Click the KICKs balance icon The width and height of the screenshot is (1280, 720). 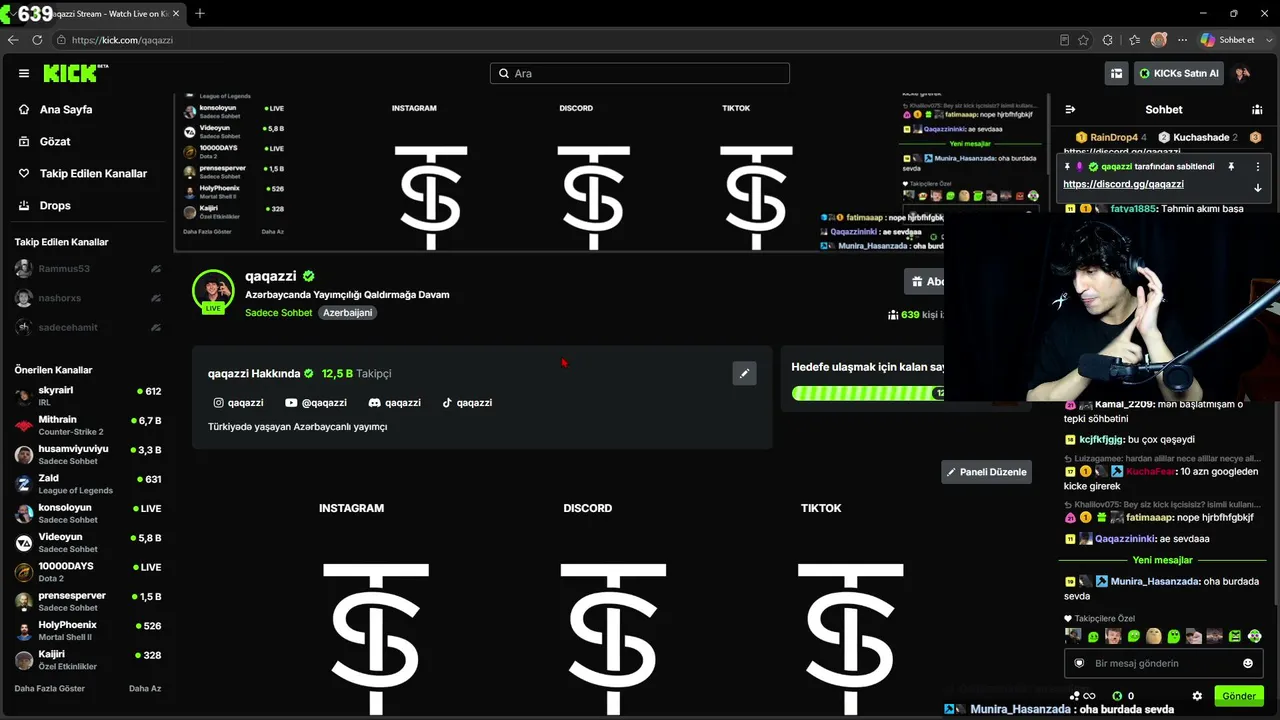coord(1117,696)
